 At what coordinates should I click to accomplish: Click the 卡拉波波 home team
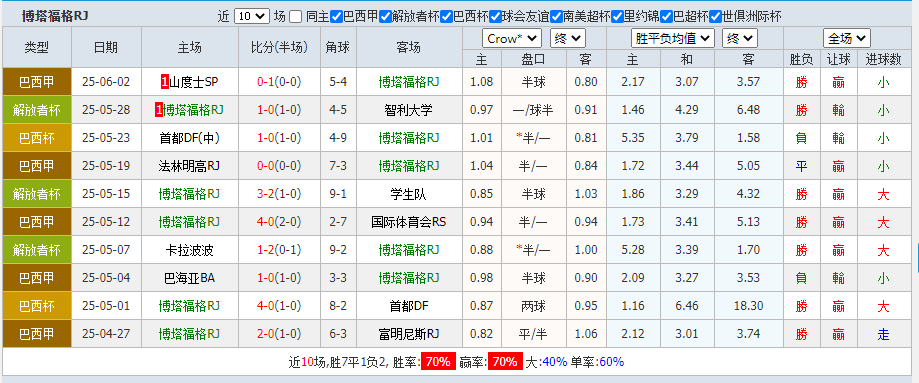pyautogui.click(x=189, y=251)
